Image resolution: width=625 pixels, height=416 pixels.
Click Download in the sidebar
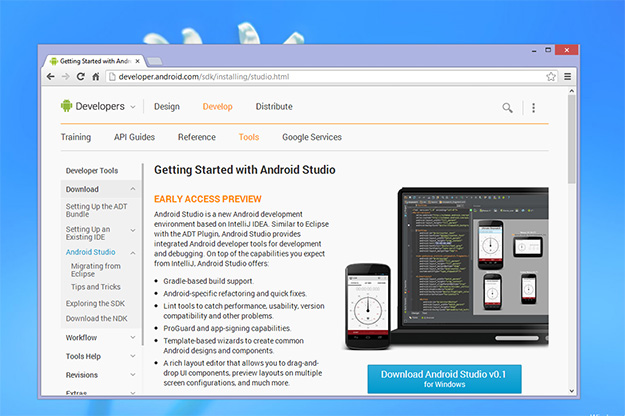(82, 189)
